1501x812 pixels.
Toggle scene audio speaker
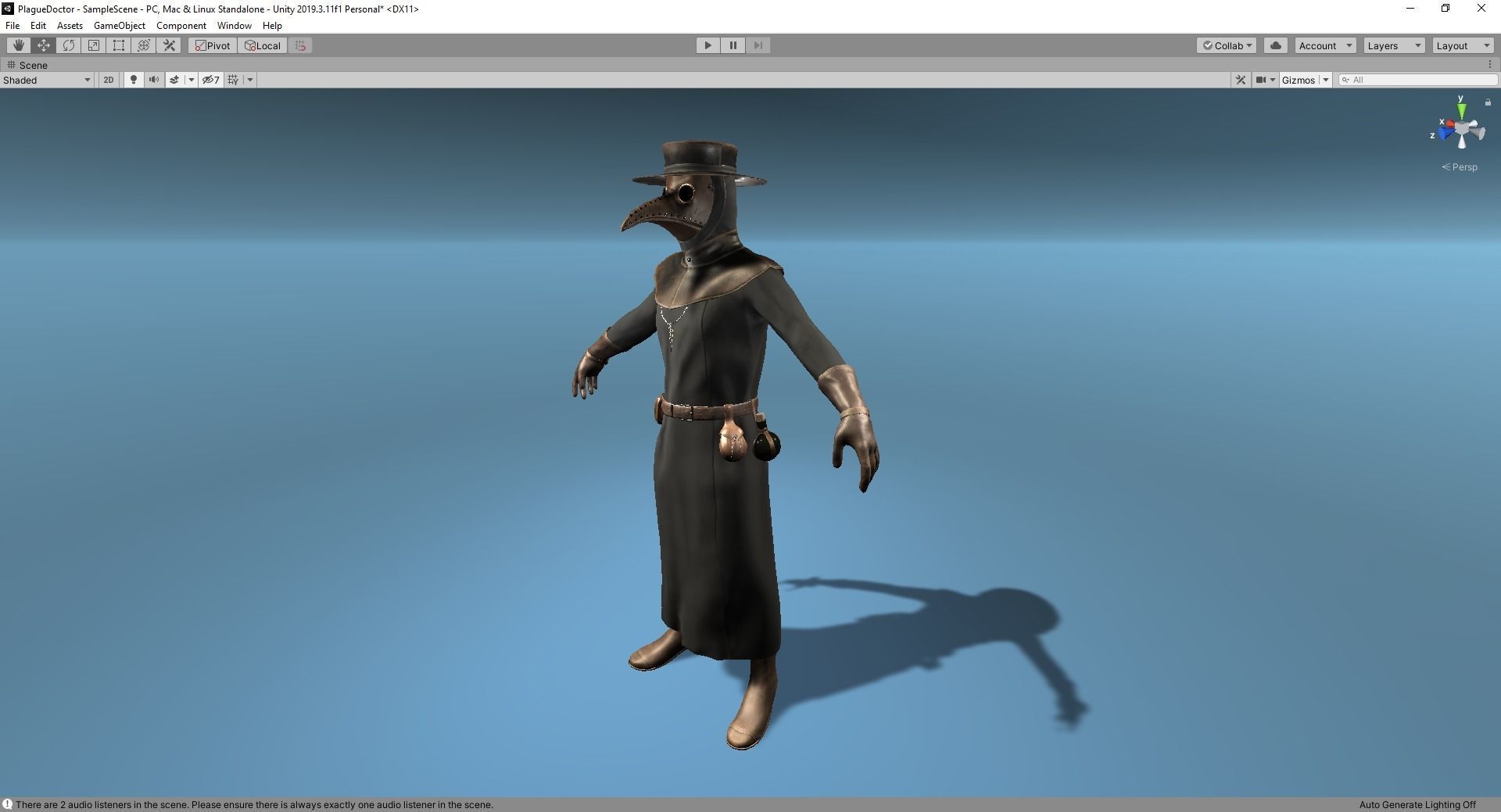pos(154,80)
